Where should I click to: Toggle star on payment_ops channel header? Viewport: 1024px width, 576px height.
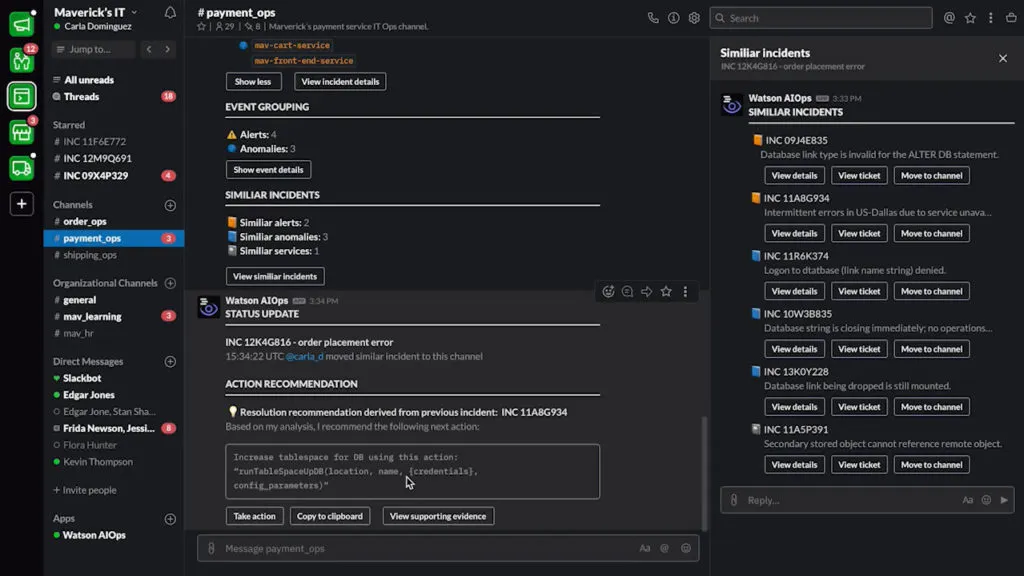202,27
